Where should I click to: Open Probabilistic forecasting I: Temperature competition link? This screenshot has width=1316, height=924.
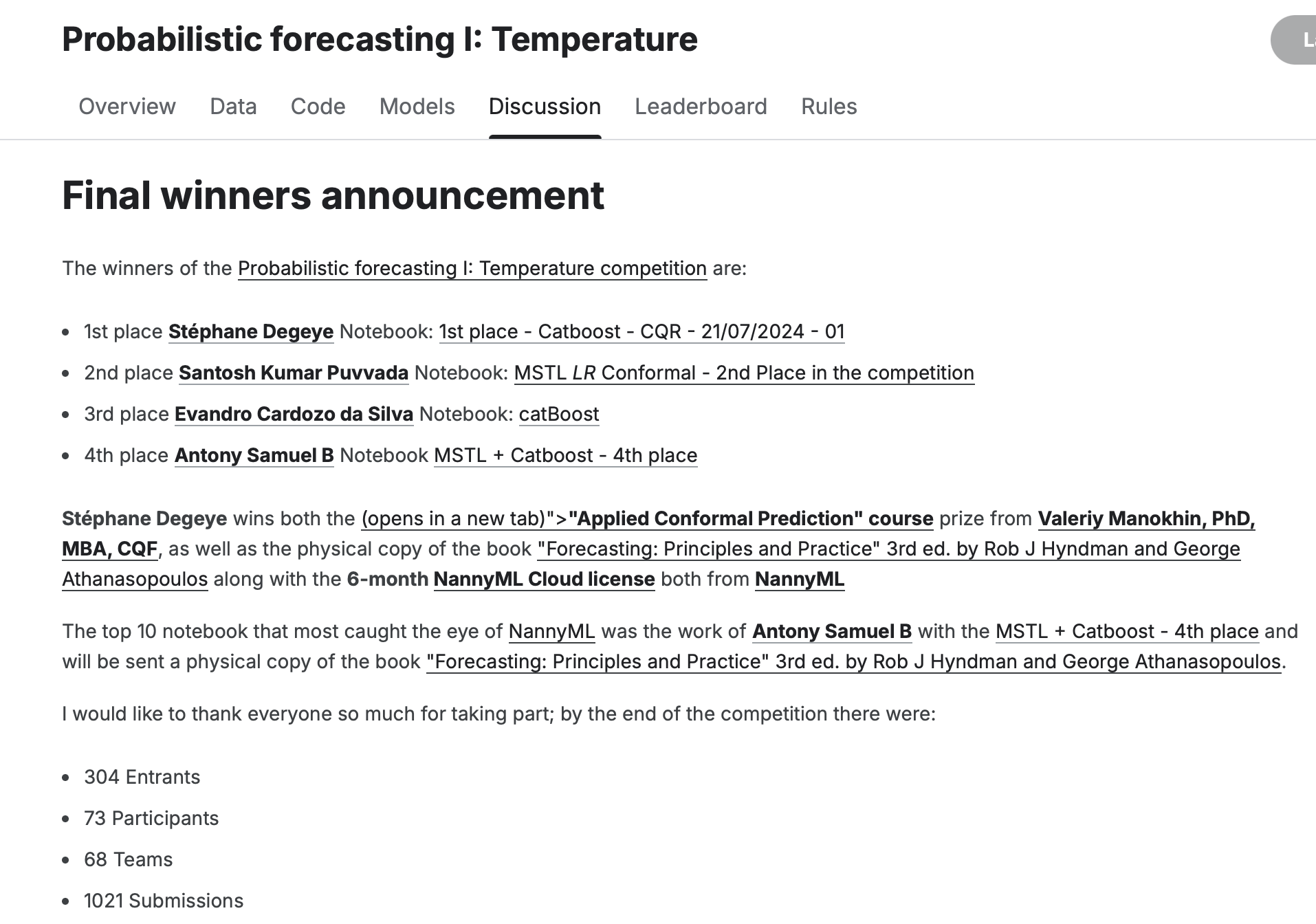tap(472, 268)
